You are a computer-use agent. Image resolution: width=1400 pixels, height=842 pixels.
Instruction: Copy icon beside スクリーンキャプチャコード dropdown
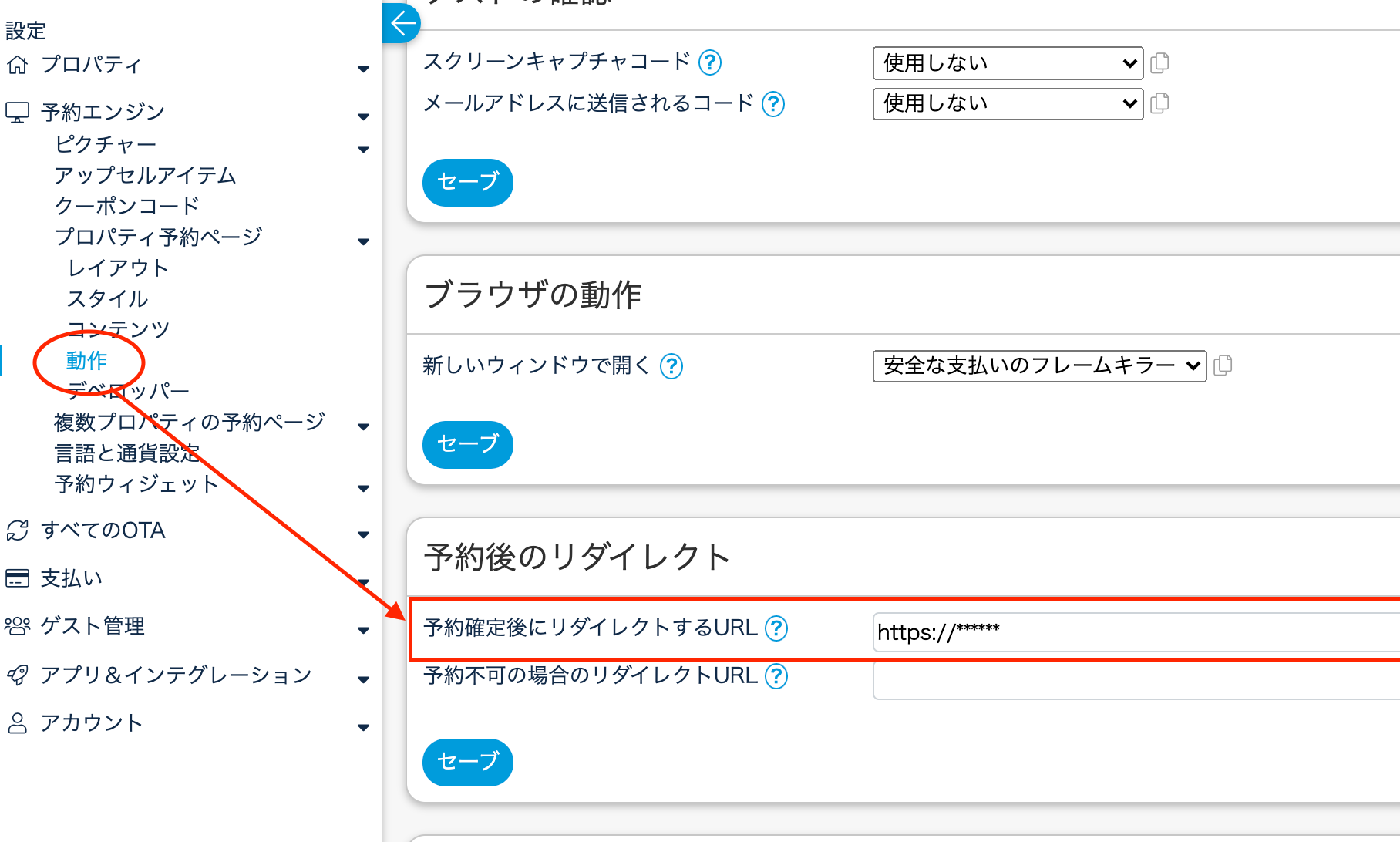tap(1159, 62)
